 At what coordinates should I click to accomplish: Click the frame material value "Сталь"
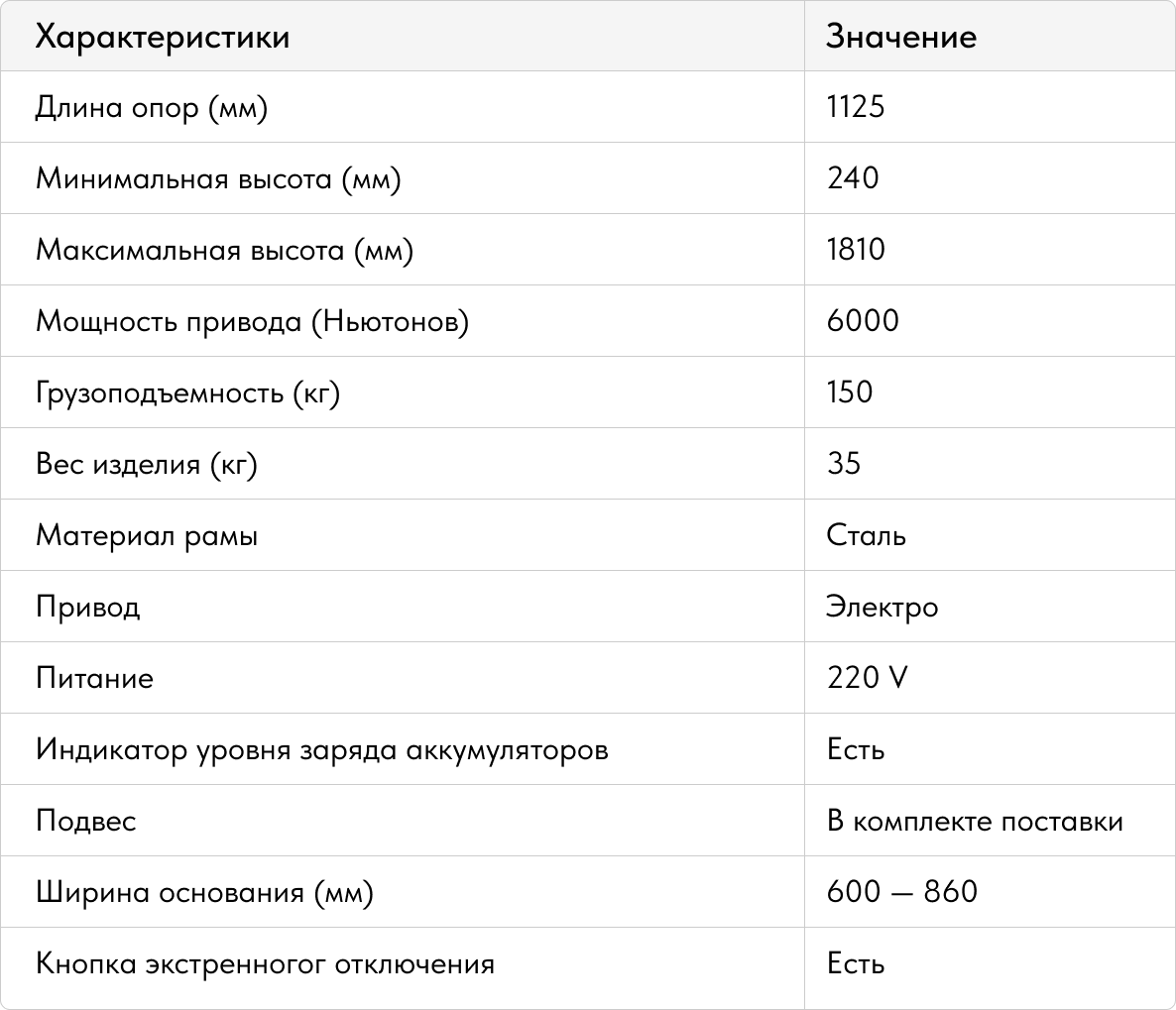[x=866, y=535]
